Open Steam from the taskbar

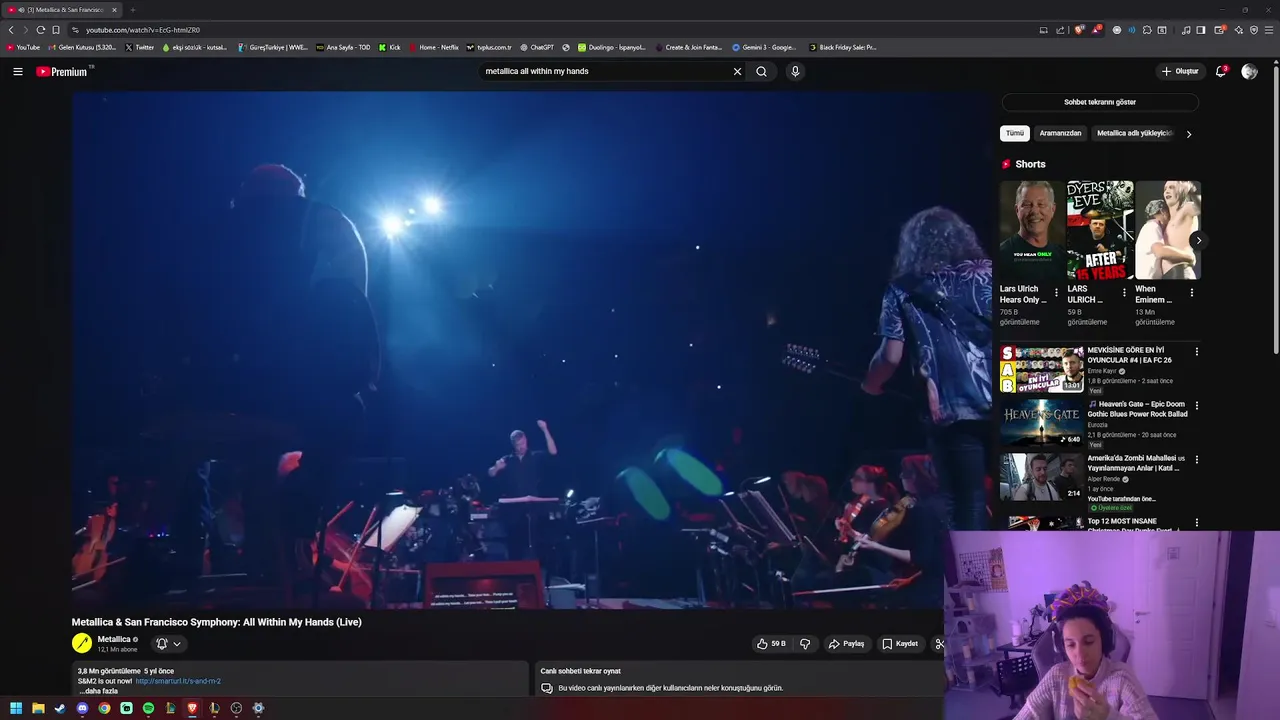click(x=60, y=708)
